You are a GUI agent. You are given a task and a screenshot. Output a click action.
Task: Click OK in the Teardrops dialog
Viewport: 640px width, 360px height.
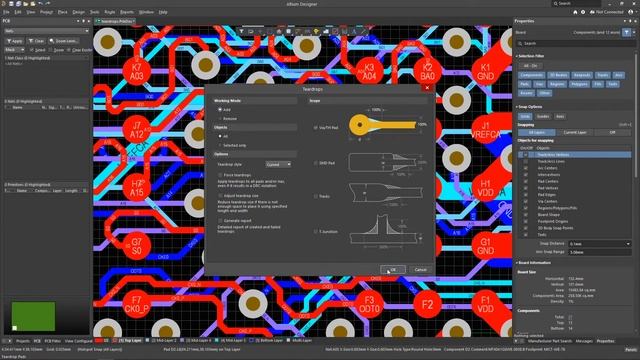393,270
